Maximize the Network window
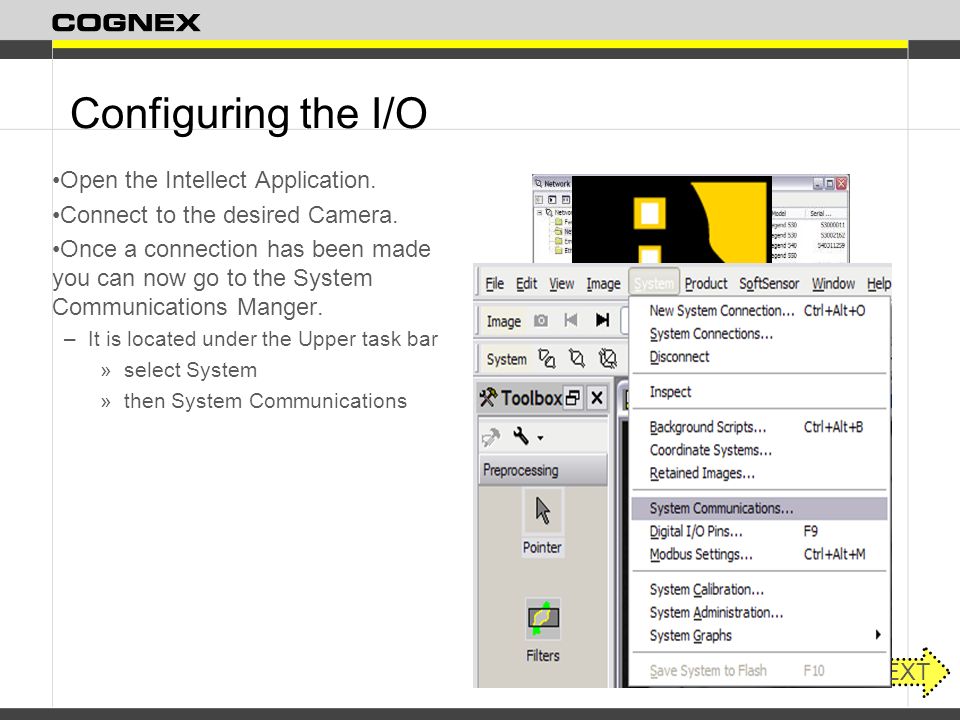The image size is (960, 720). tap(830, 183)
